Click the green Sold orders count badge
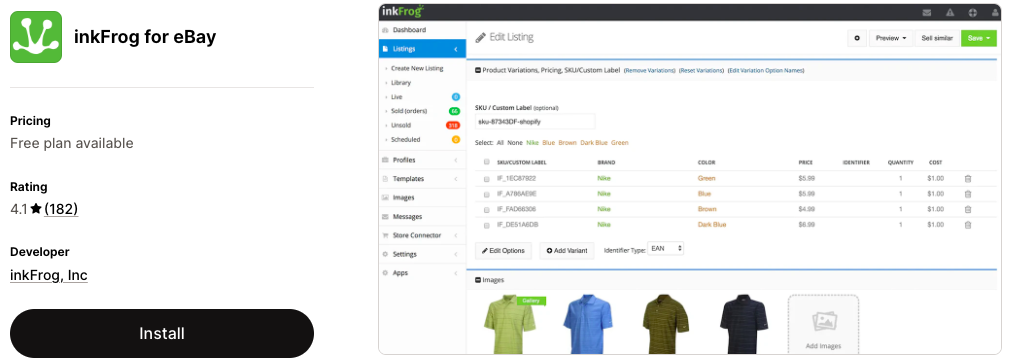This screenshot has width=1014, height=364. click(x=454, y=111)
